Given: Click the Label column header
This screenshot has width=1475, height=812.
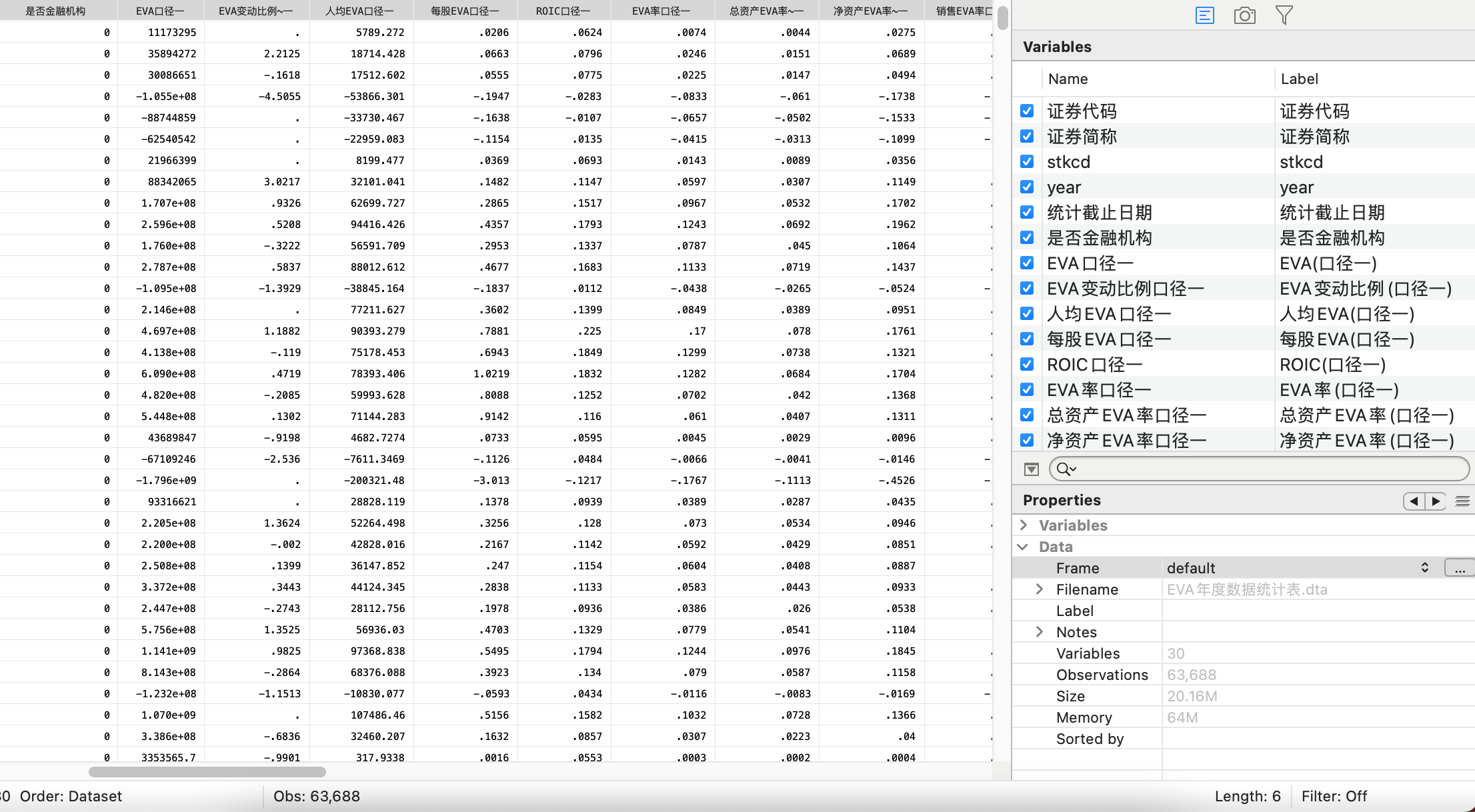Looking at the screenshot, I should (1299, 79).
